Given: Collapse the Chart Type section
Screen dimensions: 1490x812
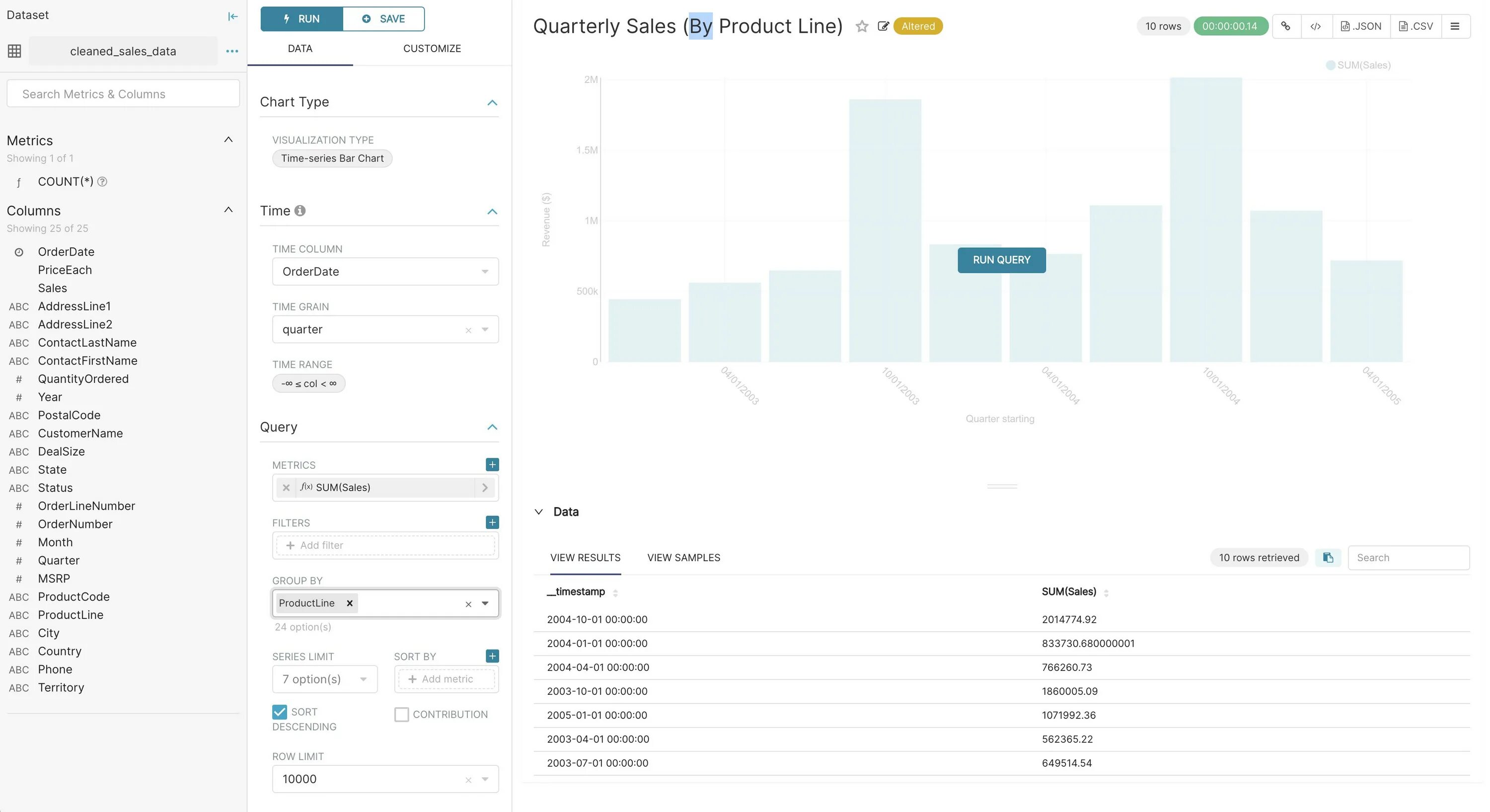Looking at the screenshot, I should pos(492,102).
